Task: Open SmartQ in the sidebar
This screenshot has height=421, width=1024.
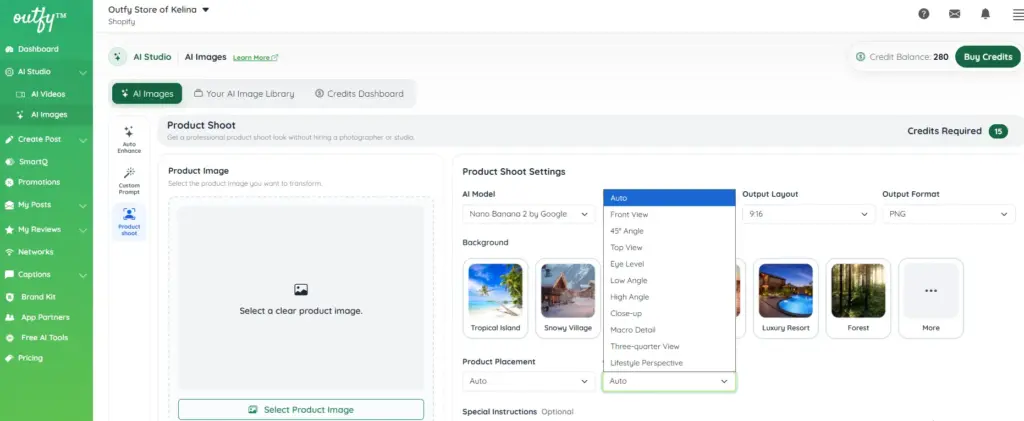Action: coord(33,161)
